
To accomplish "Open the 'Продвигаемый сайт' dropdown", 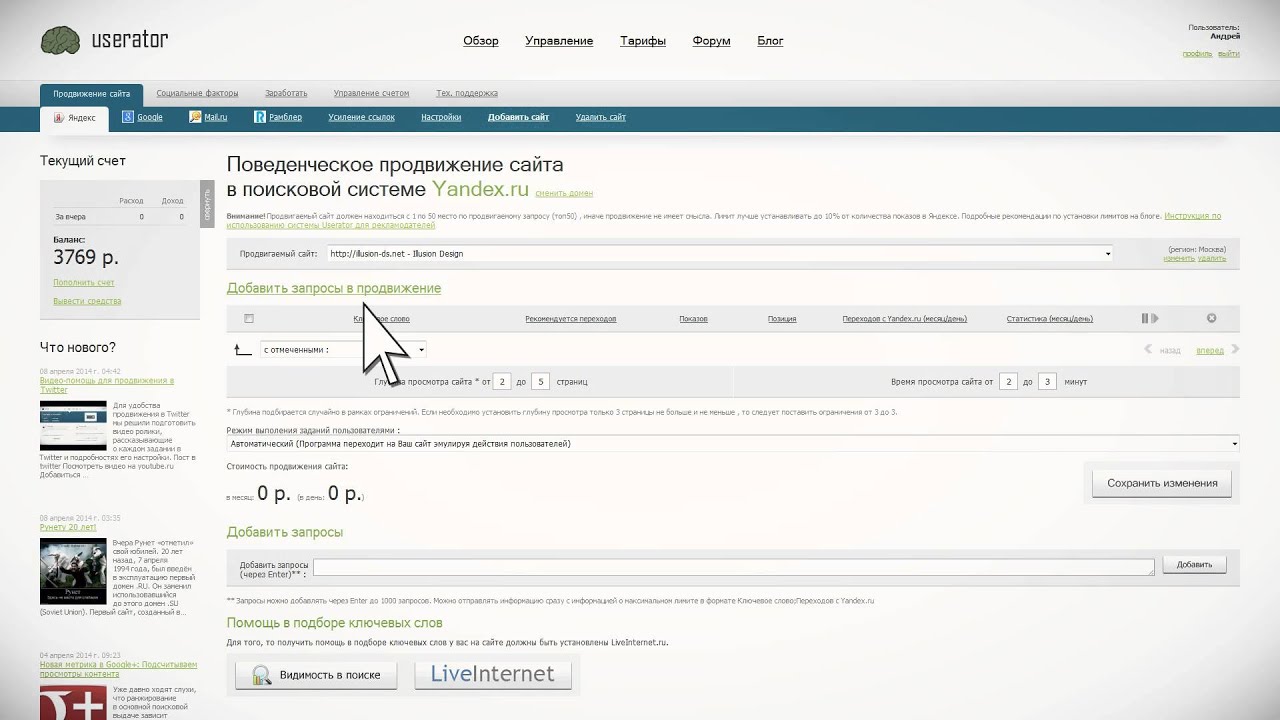I will (x=719, y=253).
